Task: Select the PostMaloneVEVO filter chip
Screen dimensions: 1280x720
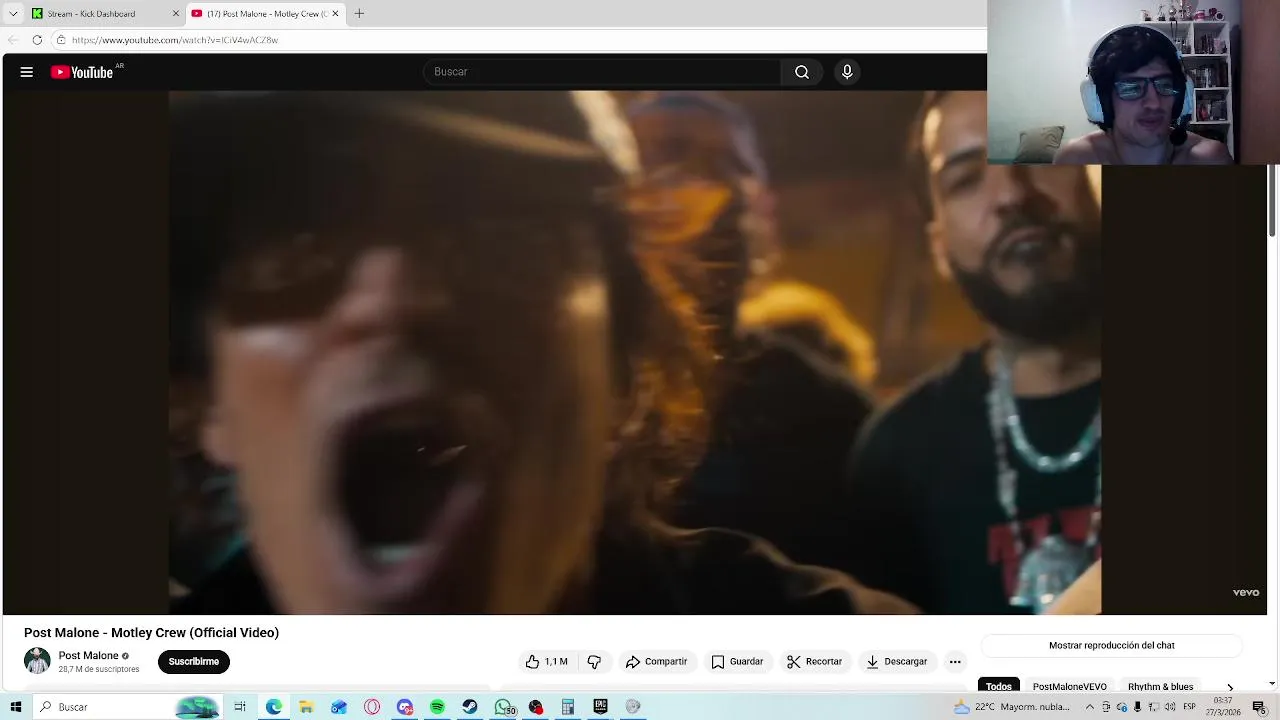Action: tap(1069, 686)
